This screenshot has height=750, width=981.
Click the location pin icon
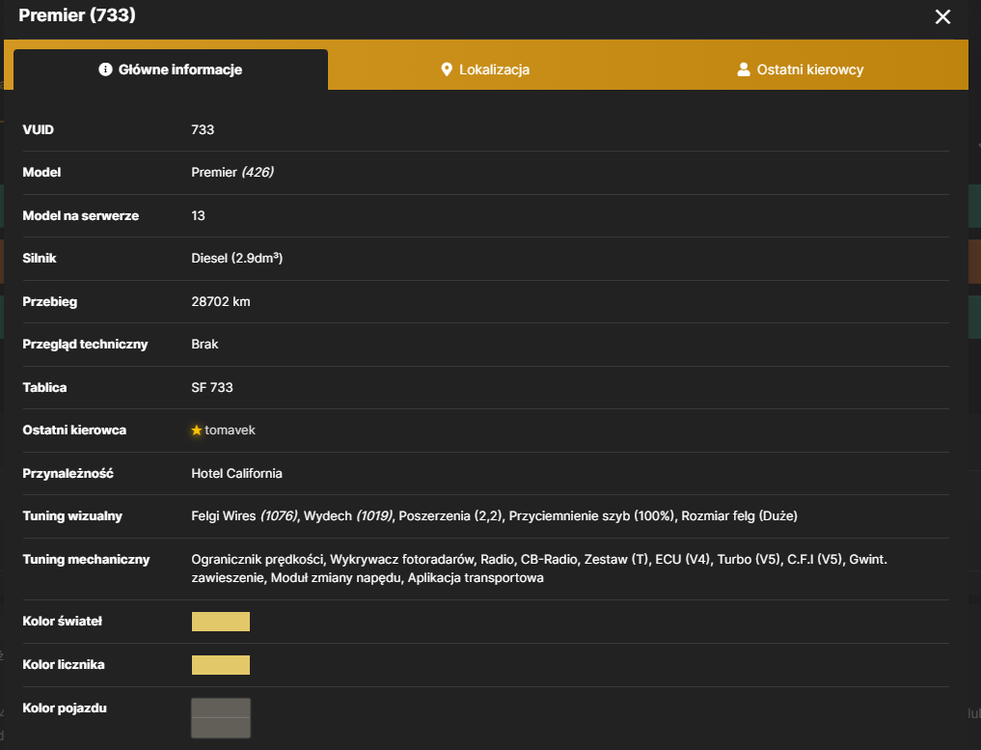446,69
